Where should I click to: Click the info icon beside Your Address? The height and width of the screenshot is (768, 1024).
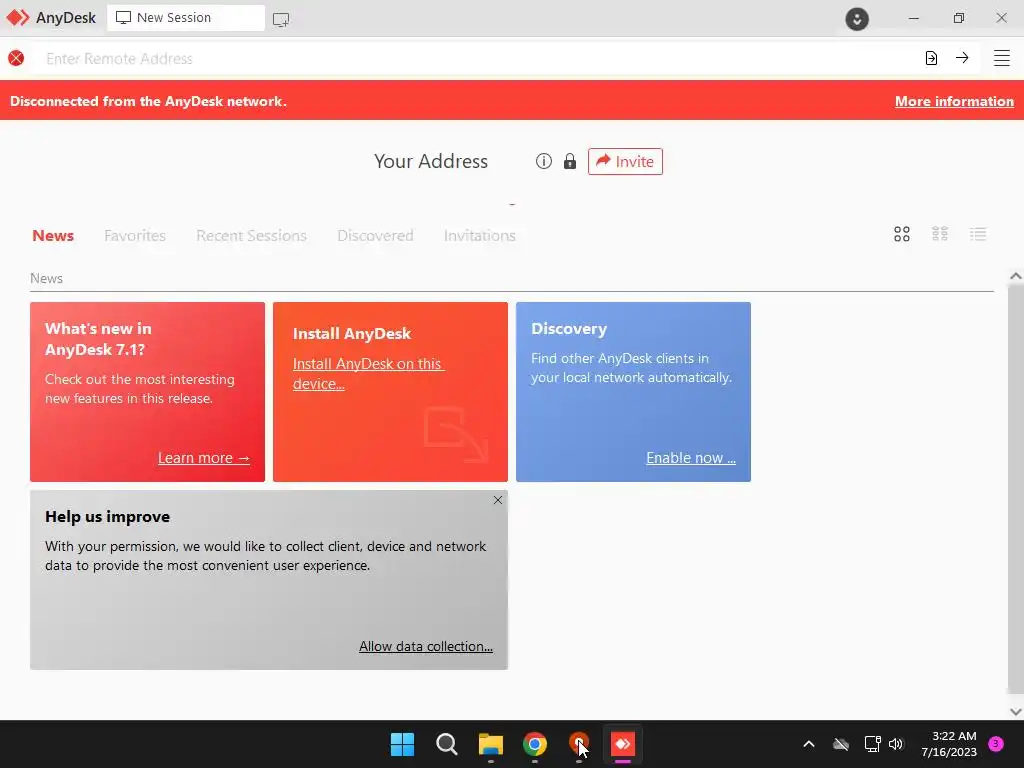pyautogui.click(x=543, y=161)
